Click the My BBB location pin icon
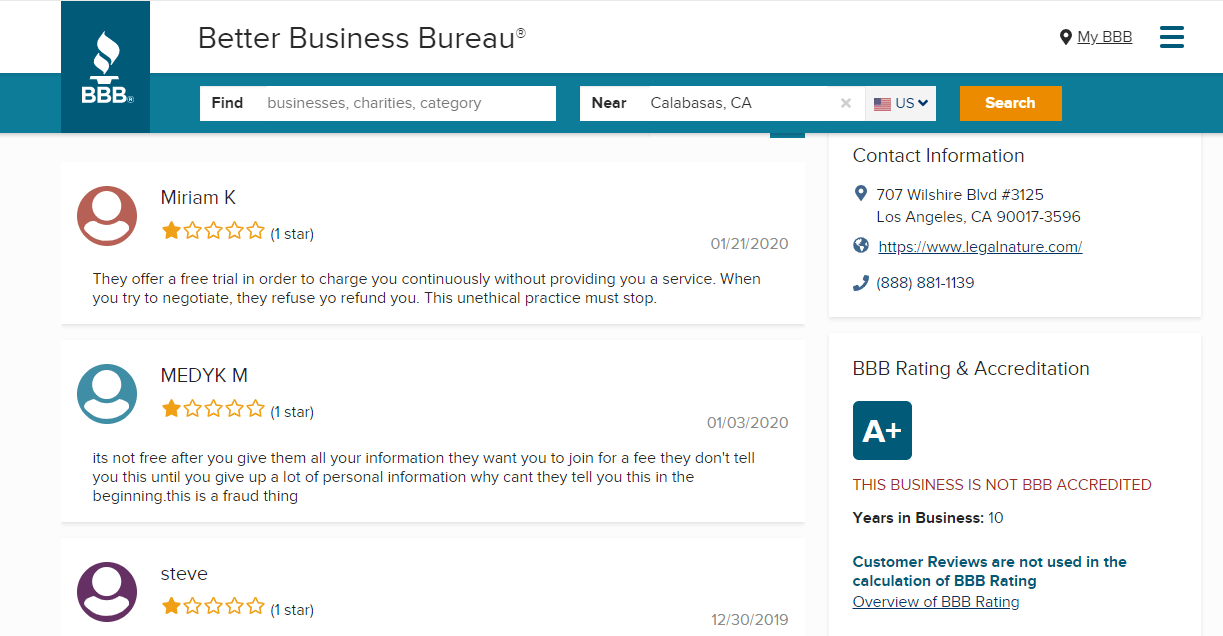The image size is (1223, 636). (1065, 37)
